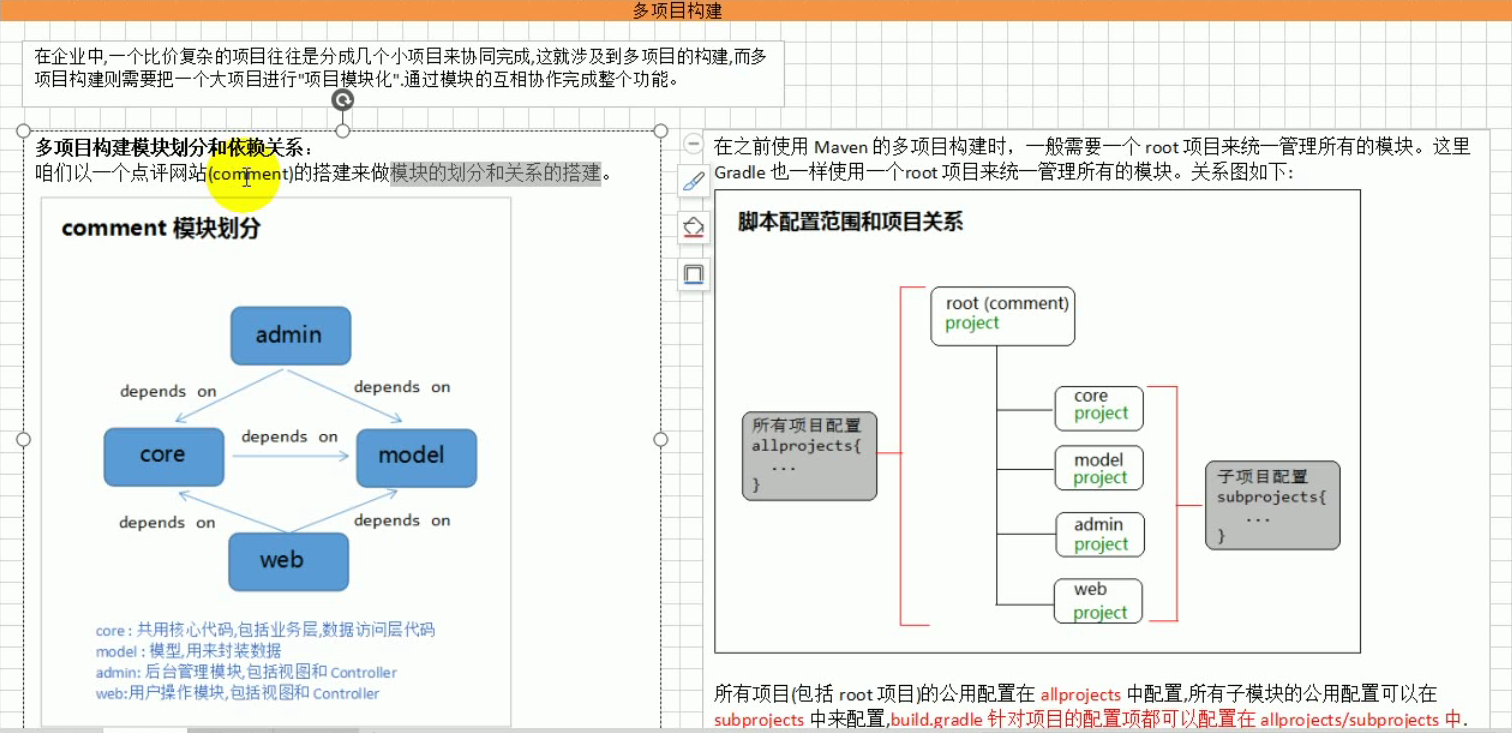The image size is (1512, 733).
Task: Click the paragraph starting 在之前使用 Maven
Action: [x=1092, y=158]
